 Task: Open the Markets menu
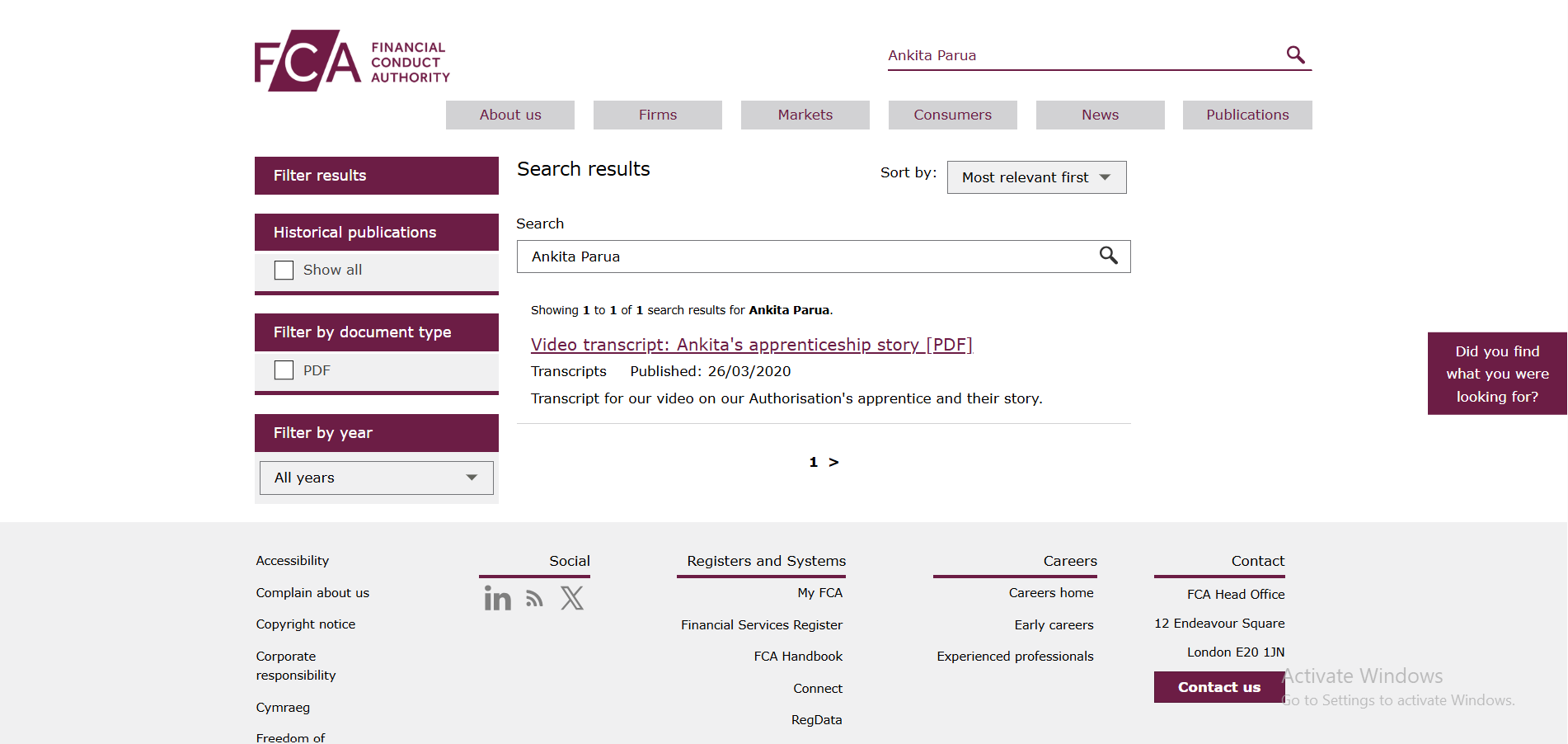pyautogui.click(x=805, y=115)
